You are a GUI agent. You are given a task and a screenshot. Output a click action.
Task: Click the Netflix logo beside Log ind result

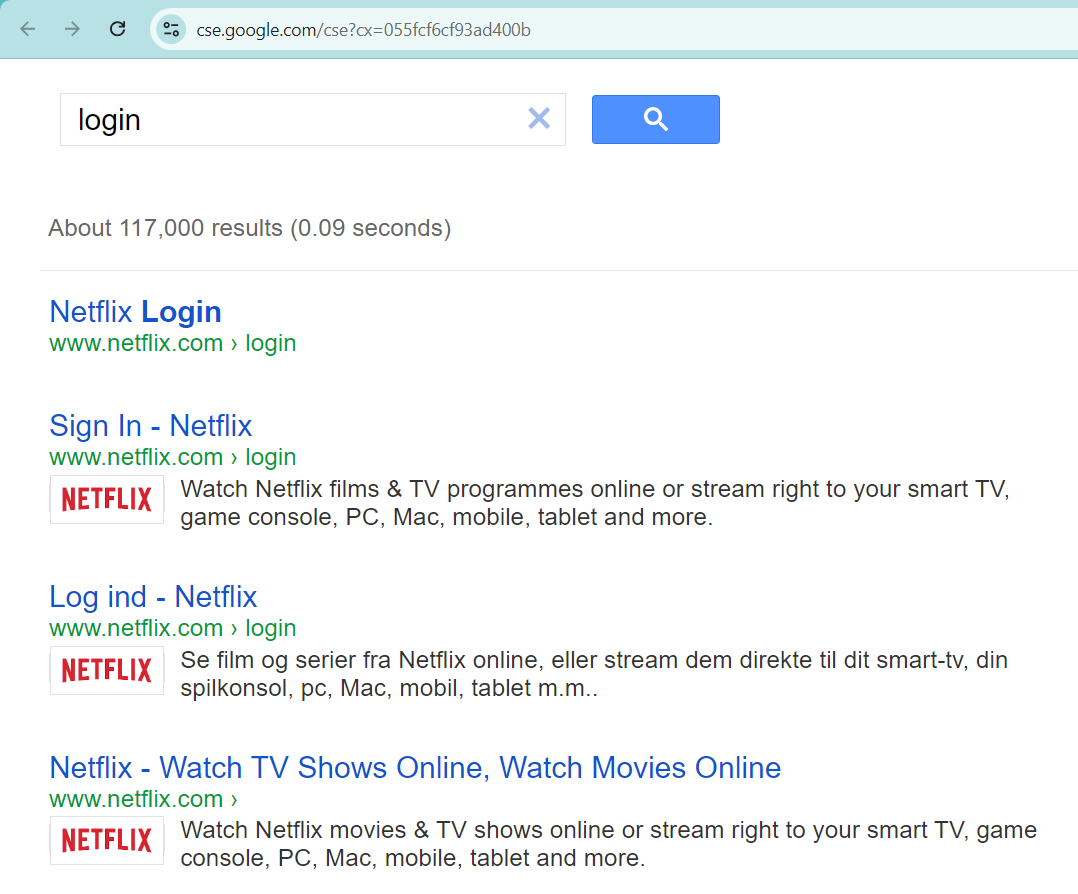[x=106, y=670]
